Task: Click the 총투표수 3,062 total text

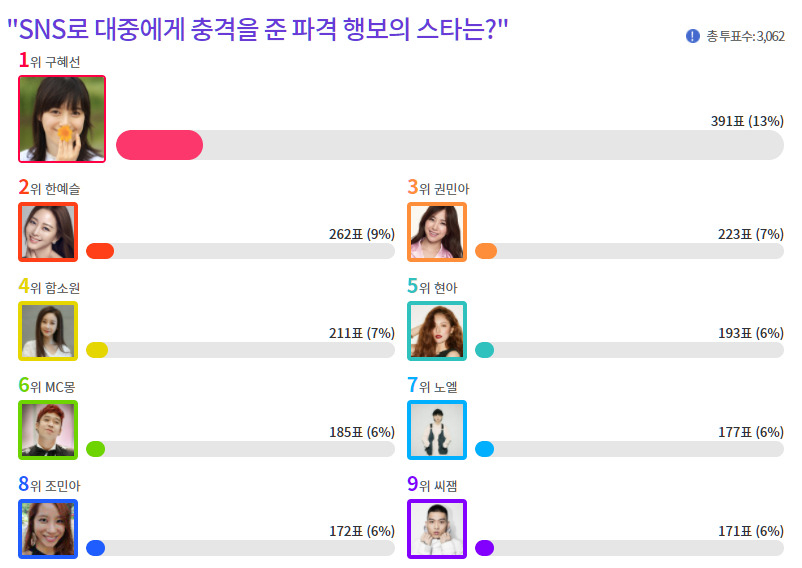Action: coord(746,36)
